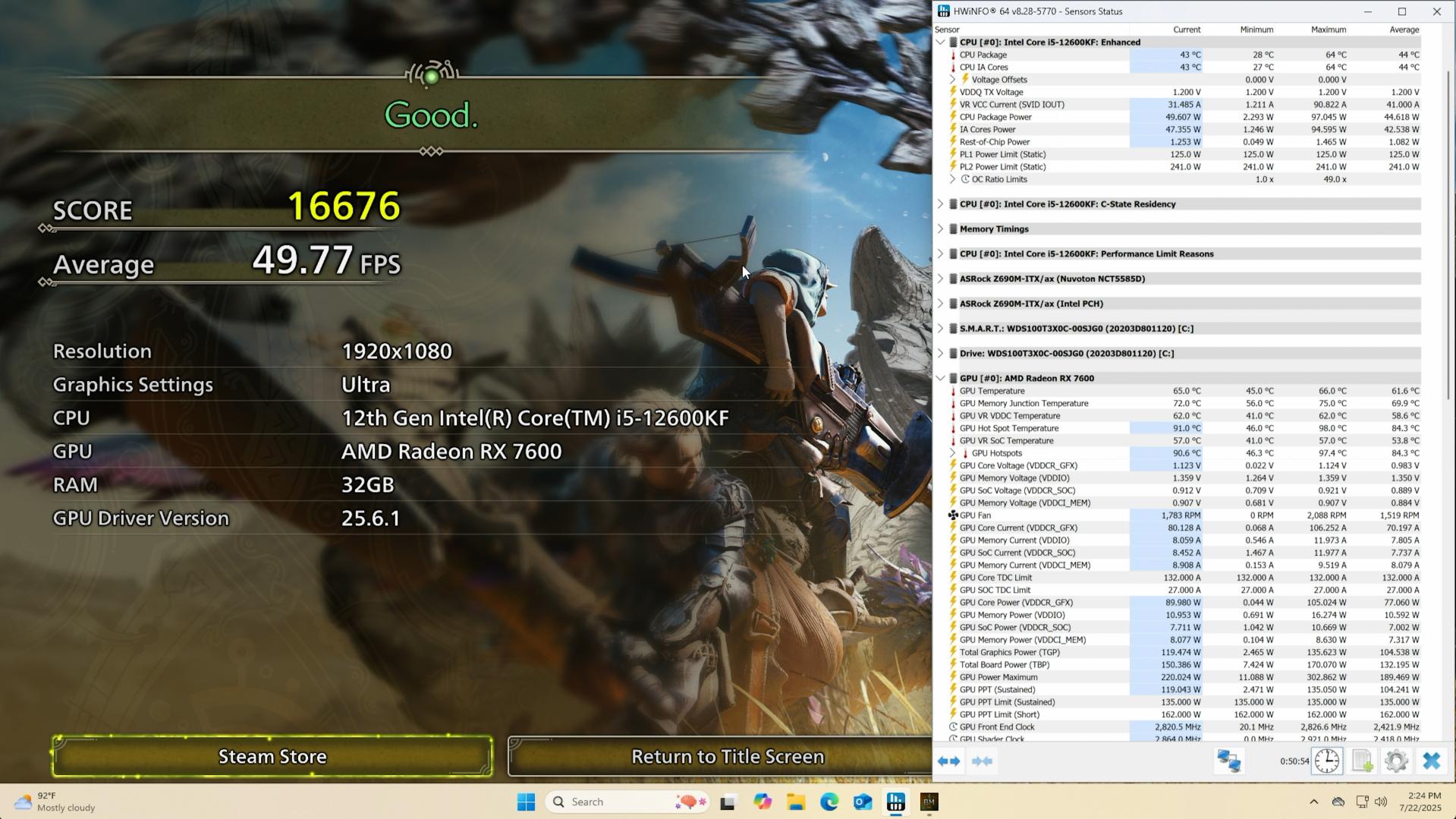Collapse the CPU Intel Core i5-12600KF Enhanced group
The height and width of the screenshot is (819, 1456).
coord(941,43)
